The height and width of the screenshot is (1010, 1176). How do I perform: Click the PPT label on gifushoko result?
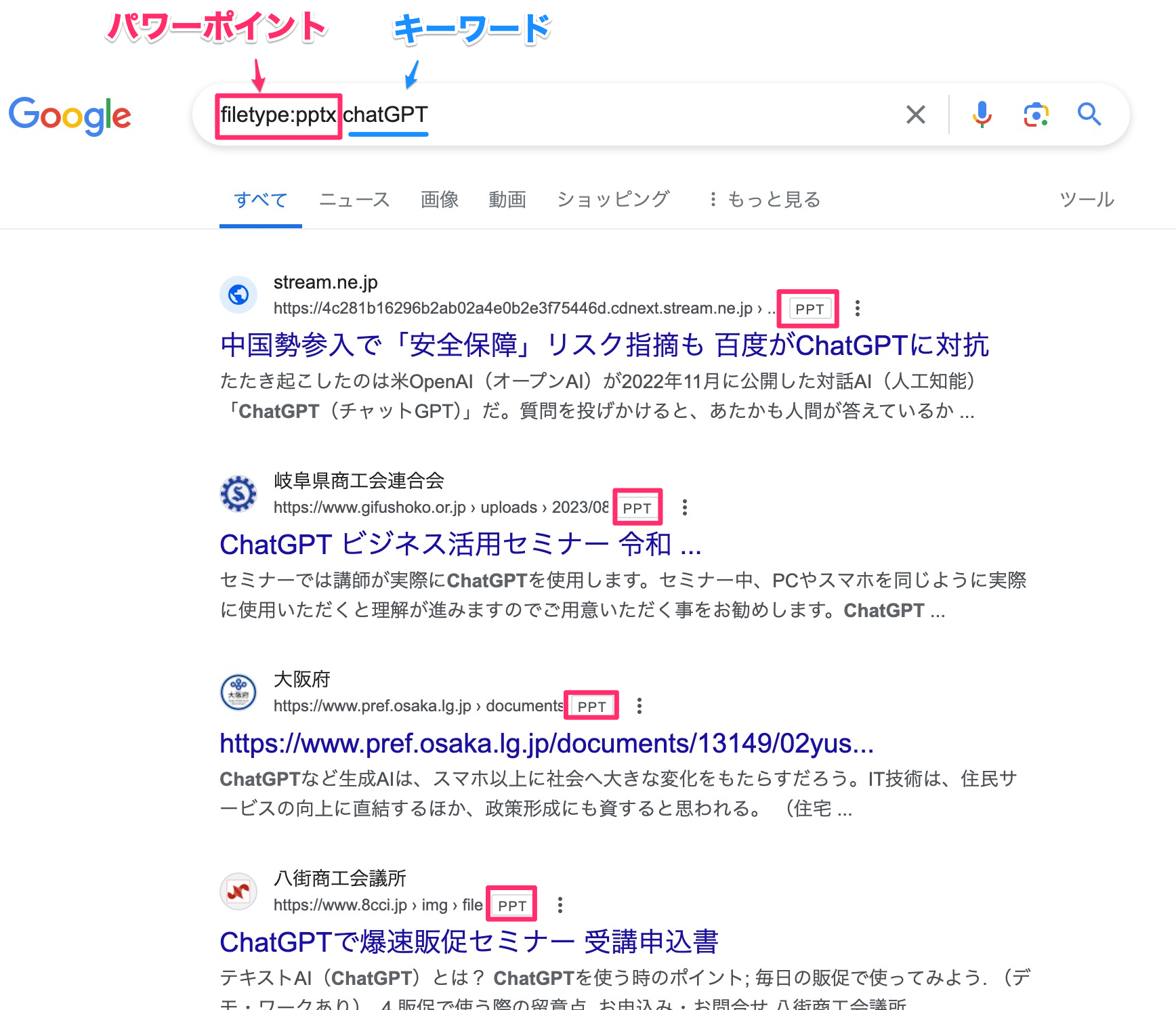637,508
